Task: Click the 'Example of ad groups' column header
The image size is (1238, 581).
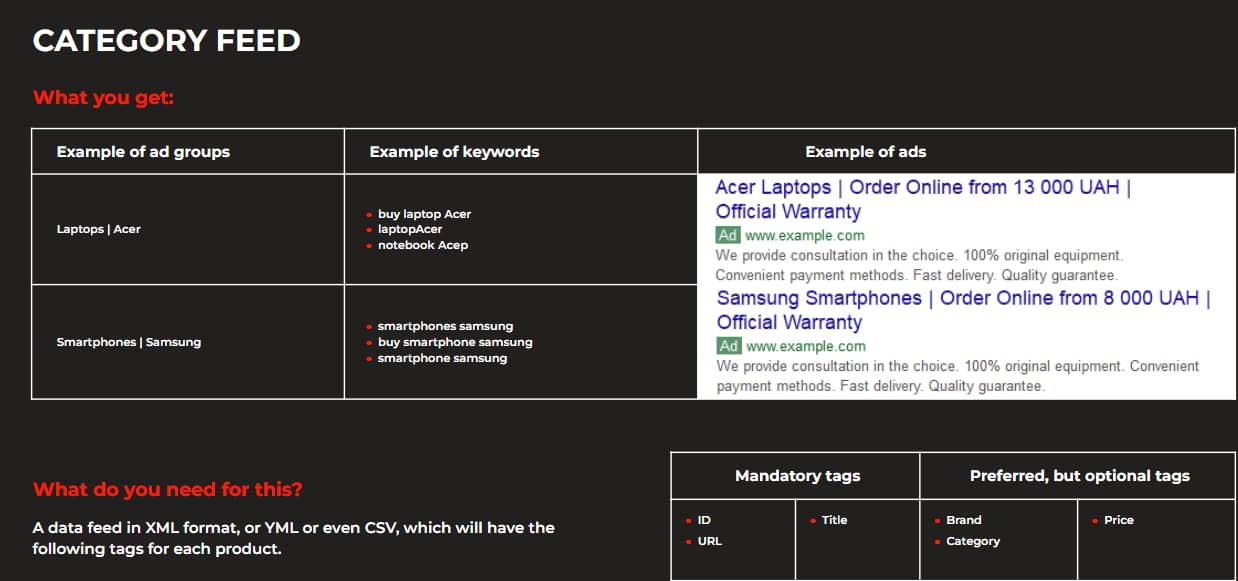Action: point(143,152)
